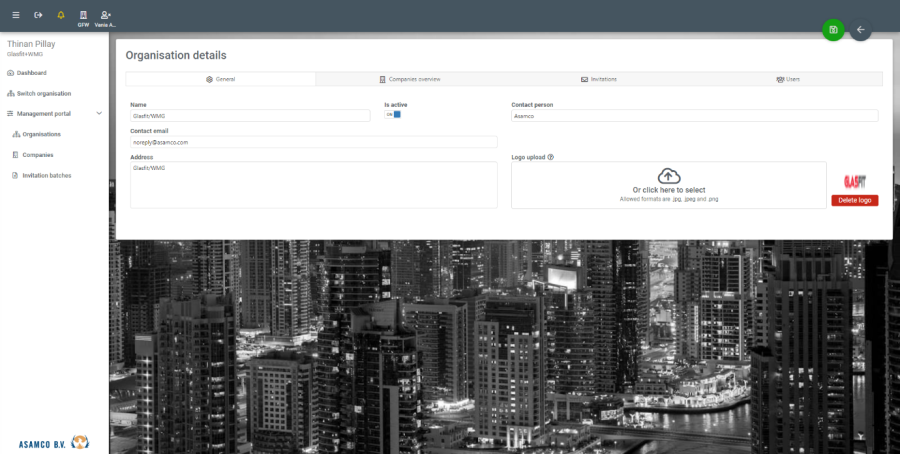Click Switch organisation in sidebar
The height and width of the screenshot is (454, 900).
tap(43, 93)
